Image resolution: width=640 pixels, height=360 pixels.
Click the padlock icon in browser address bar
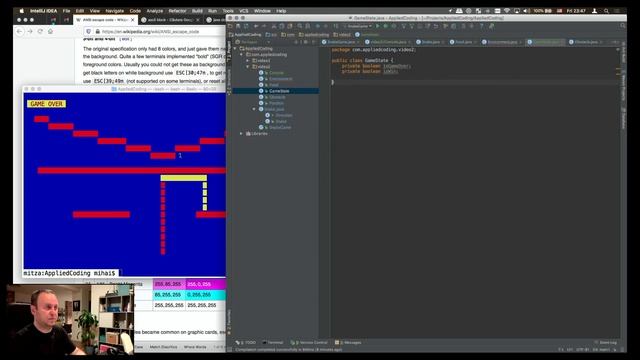97,31
